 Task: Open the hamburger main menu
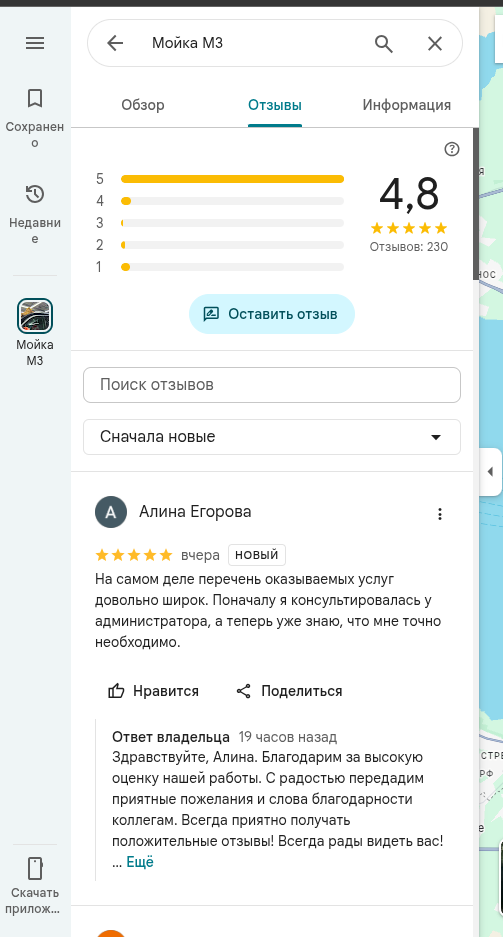[x=35, y=43]
